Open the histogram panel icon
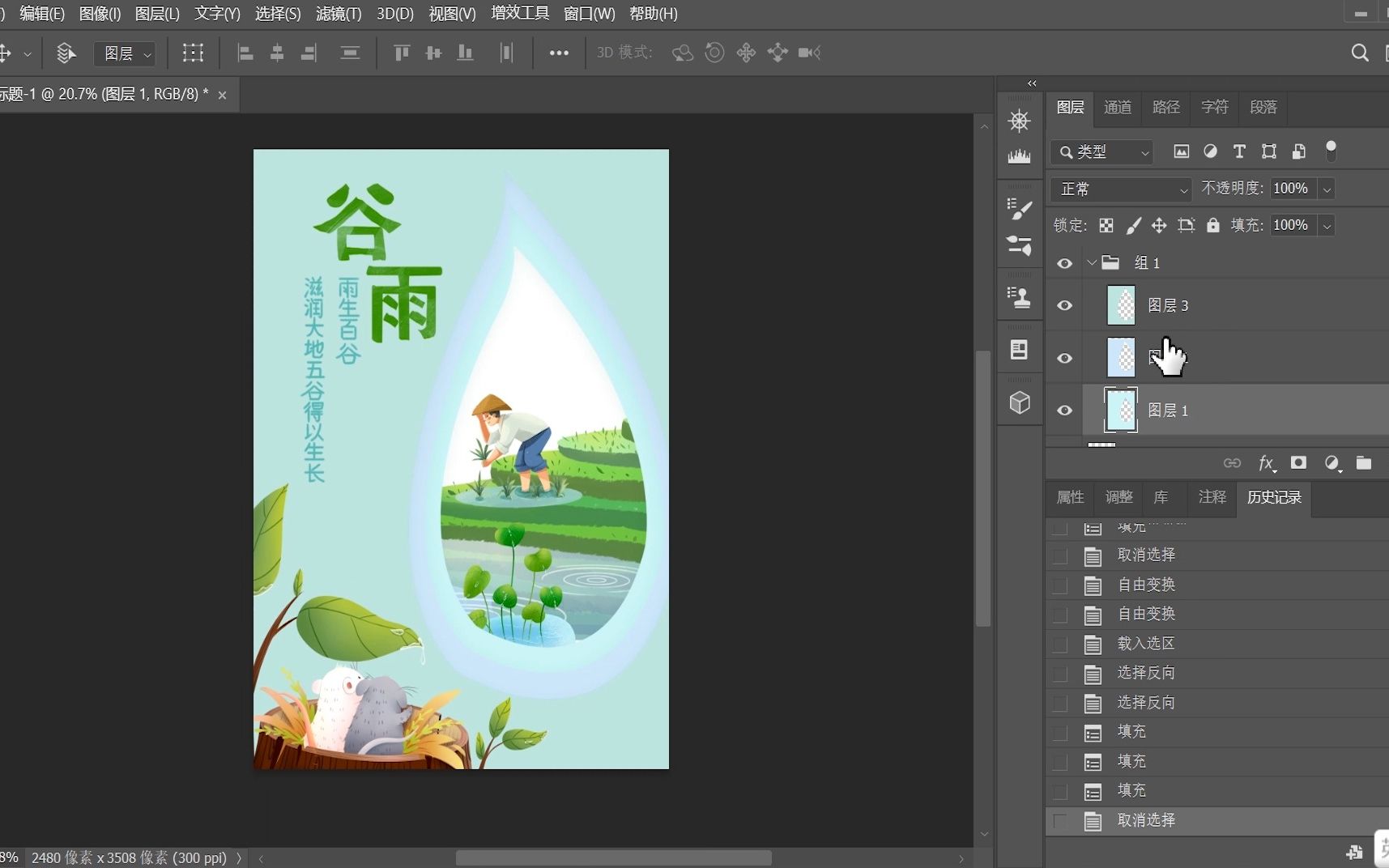The height and width of the screenshot is (868, 1389). [1019, 156]
